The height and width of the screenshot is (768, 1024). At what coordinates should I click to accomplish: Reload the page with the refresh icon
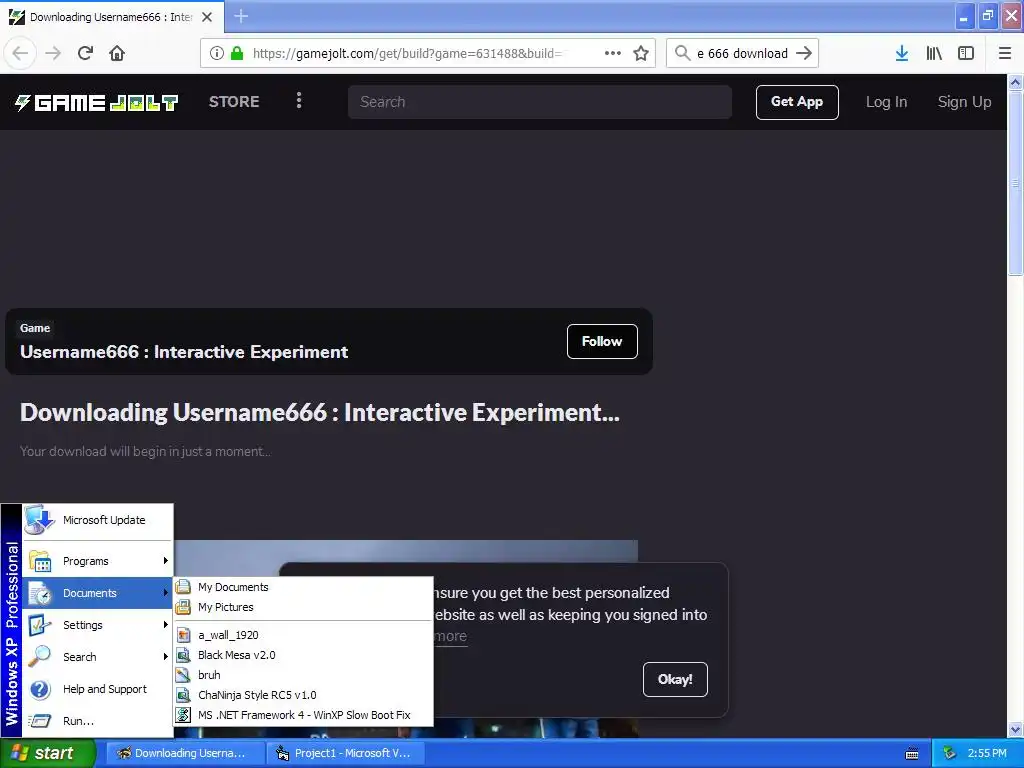coord(86,53)
